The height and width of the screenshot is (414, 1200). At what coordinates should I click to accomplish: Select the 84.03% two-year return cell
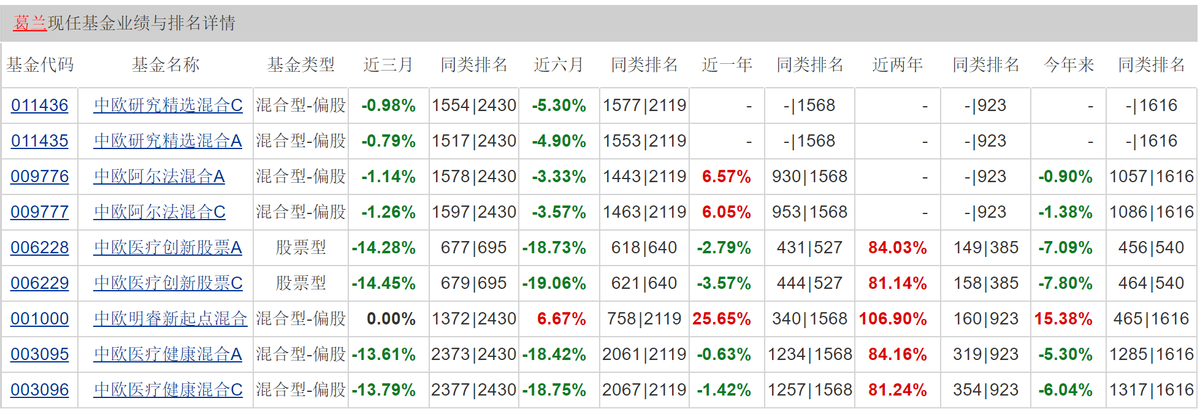[897, 248]
